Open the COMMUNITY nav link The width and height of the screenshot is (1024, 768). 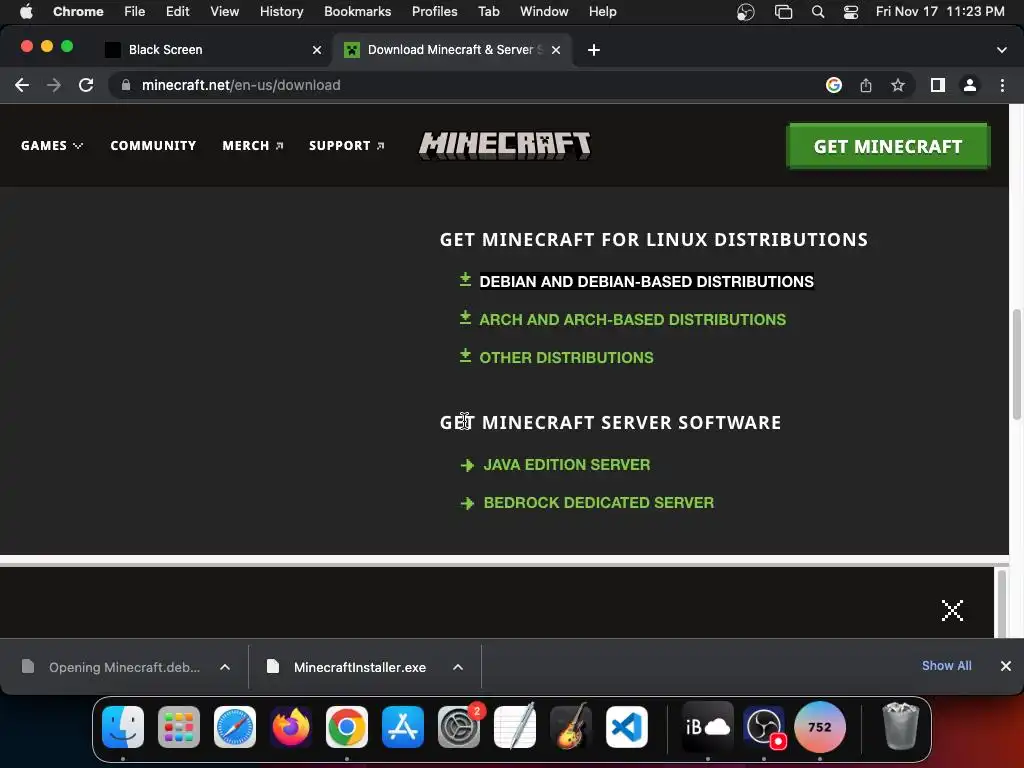click(x=153, y=146)
